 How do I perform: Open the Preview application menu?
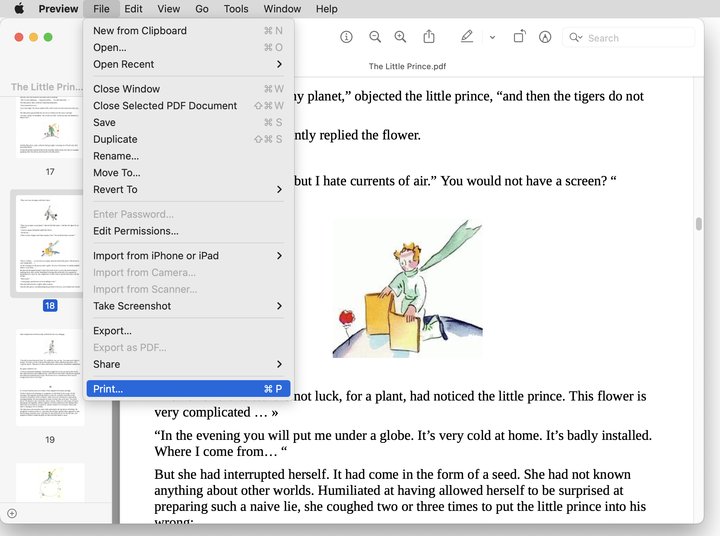point(58,9)
